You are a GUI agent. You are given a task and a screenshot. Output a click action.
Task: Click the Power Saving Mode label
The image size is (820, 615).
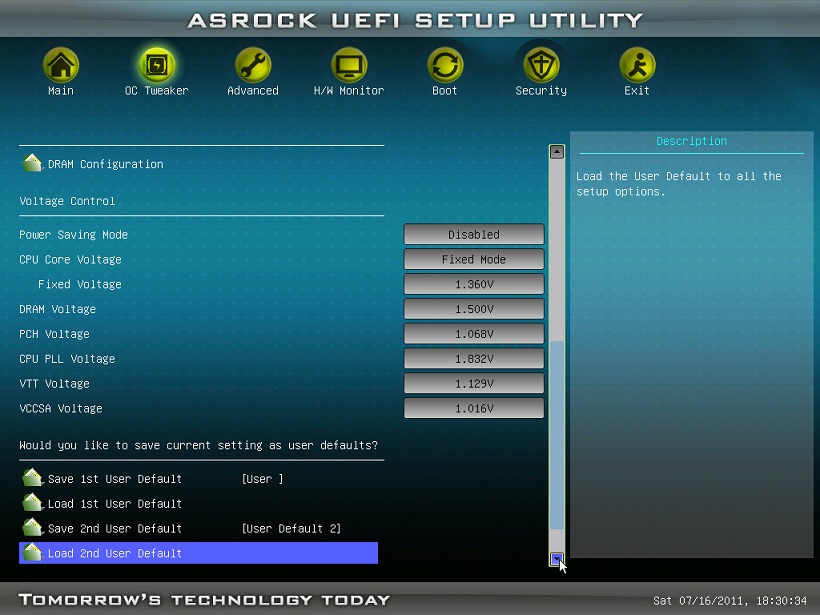click(x=73, y=235)
